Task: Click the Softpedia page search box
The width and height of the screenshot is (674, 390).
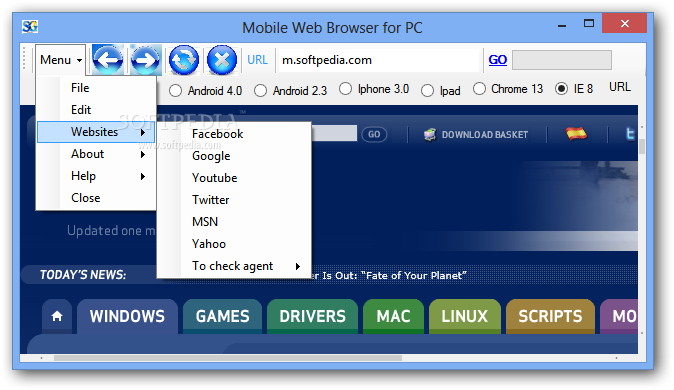Action: click(334, 133)
